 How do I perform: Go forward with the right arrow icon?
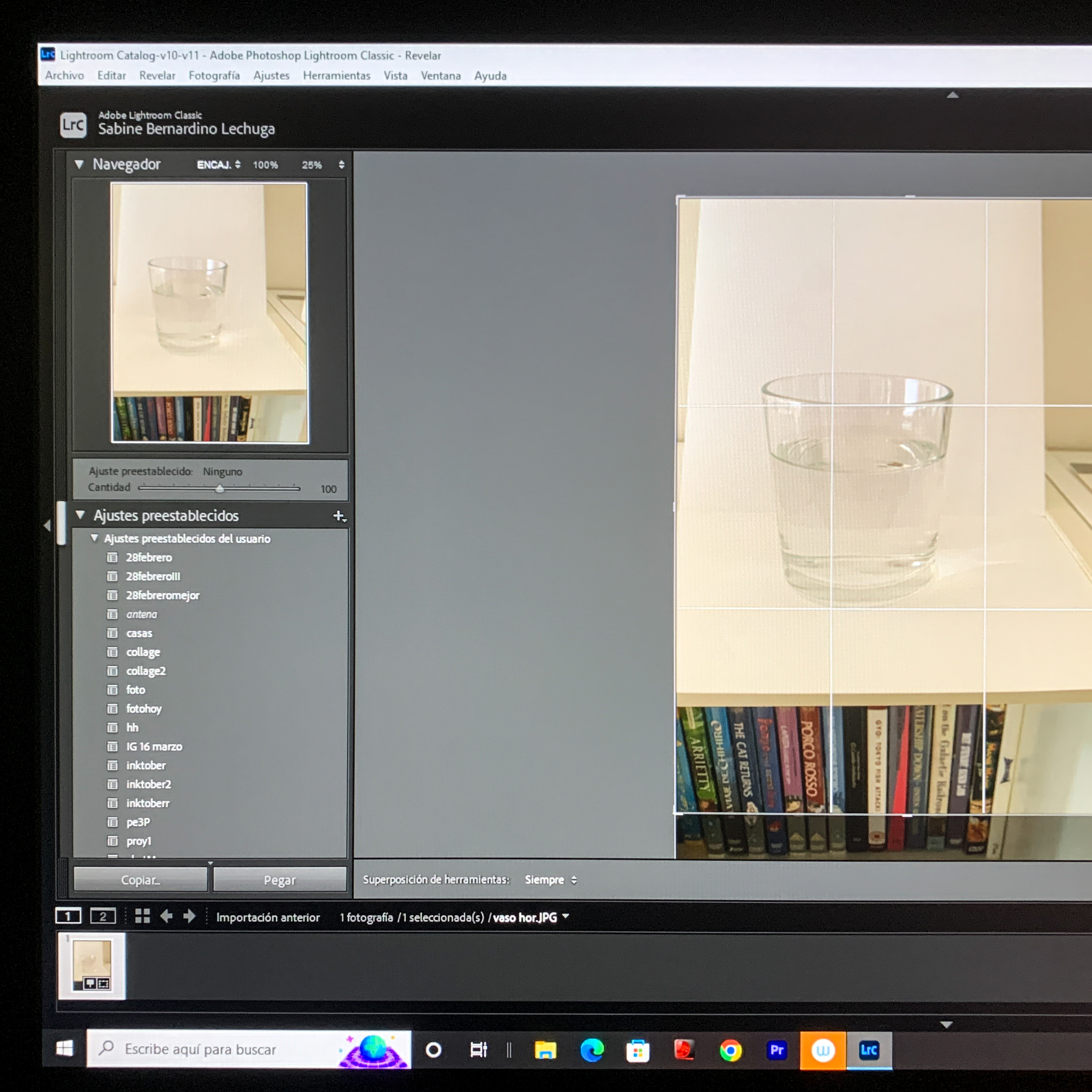189,916
